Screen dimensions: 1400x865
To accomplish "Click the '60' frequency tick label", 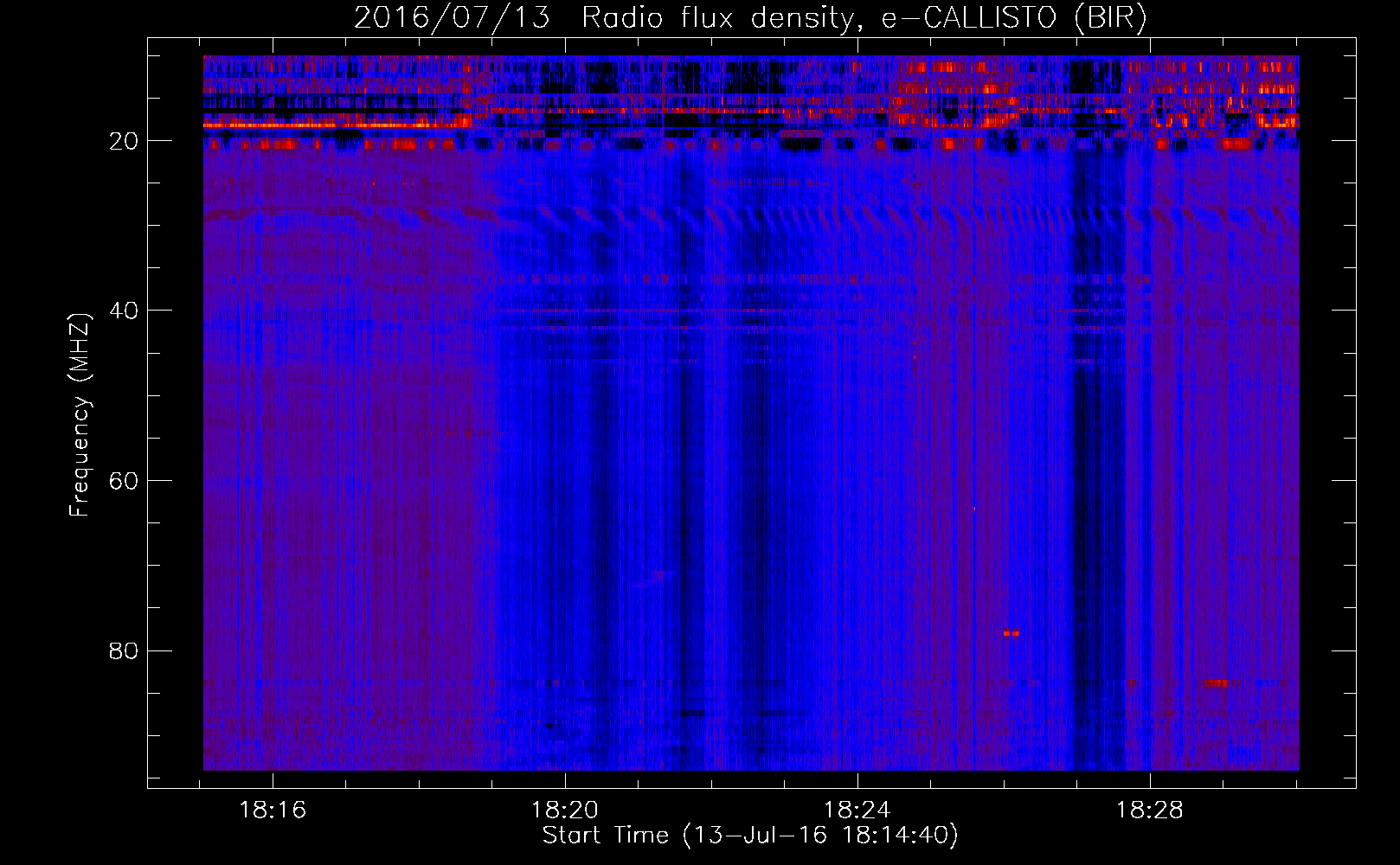I will 125,481.
